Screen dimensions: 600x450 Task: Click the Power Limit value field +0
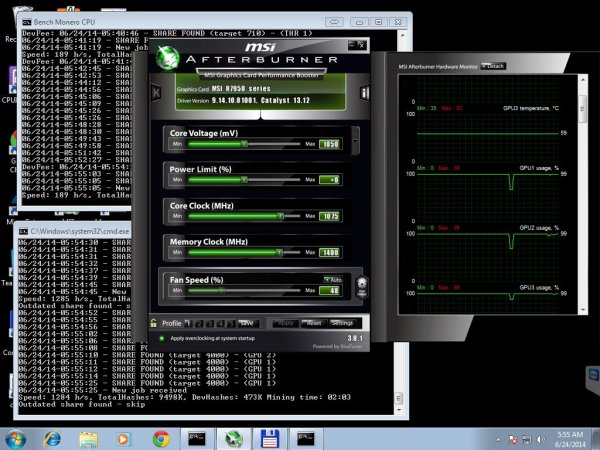(x=331, y=180)
